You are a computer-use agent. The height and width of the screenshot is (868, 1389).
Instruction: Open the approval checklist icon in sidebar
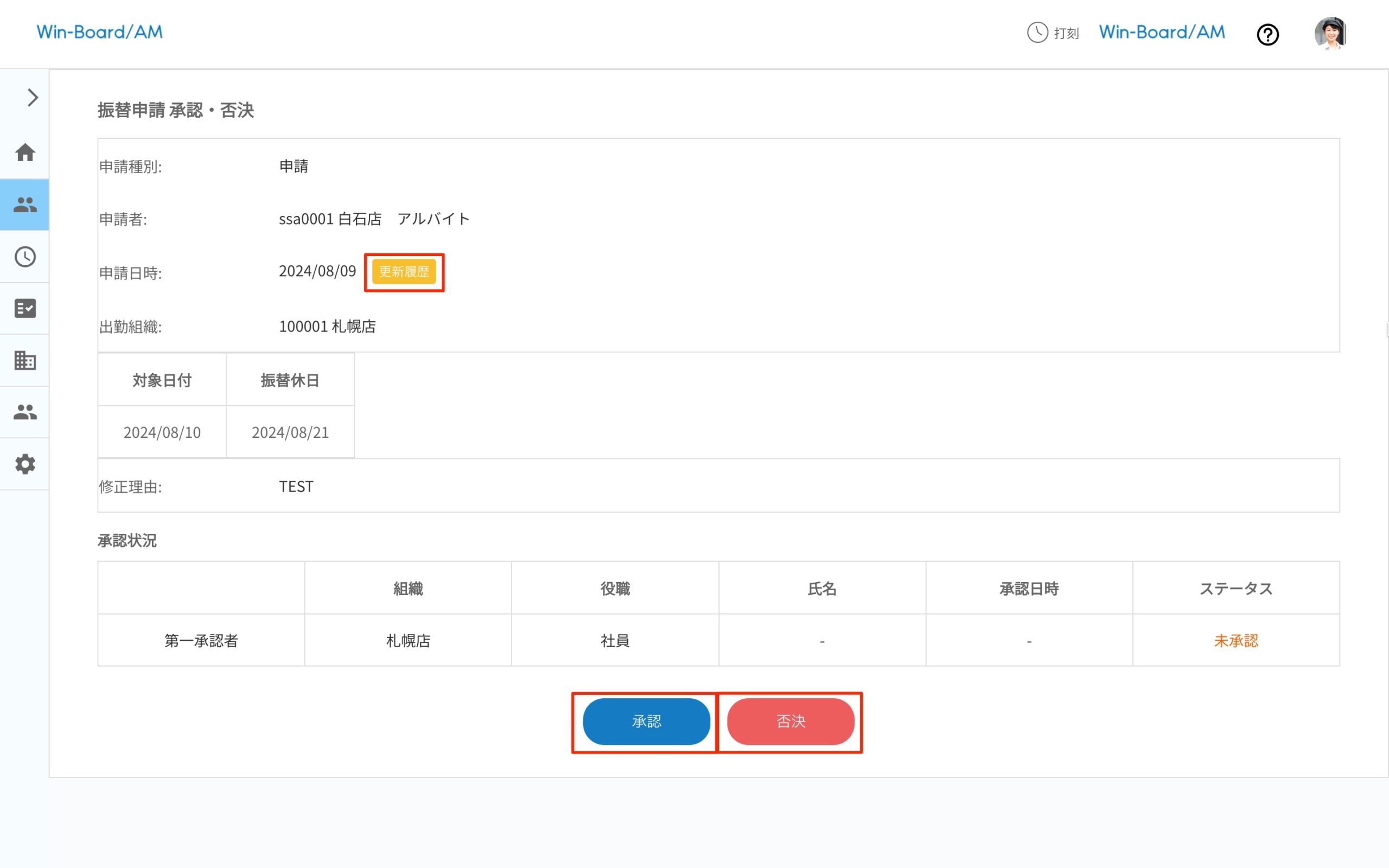click(24, 308)
